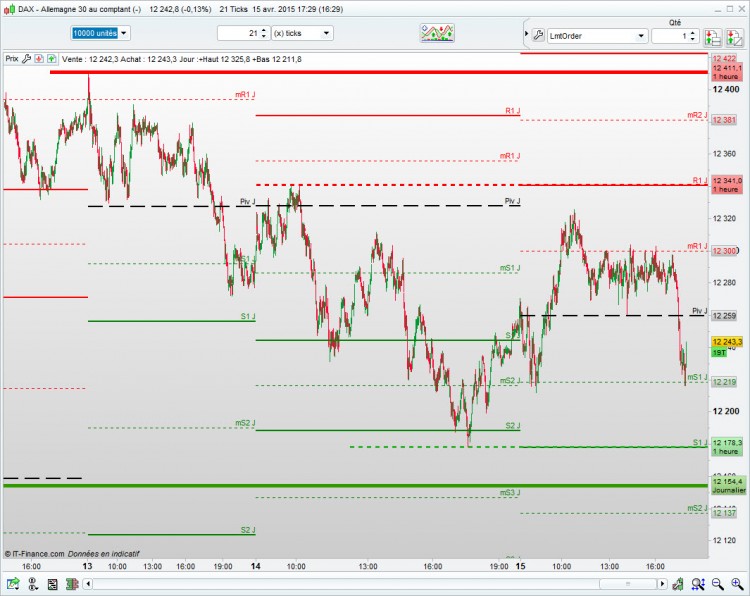Open the chart export icon at bottom left
Image resolution: width=750 pixels, height=596 pixels.
click(x=13, y=584)
